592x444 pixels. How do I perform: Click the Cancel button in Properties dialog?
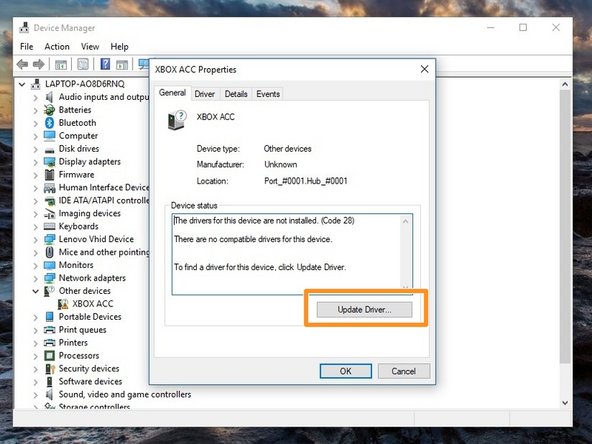click(x=404, y=371)
